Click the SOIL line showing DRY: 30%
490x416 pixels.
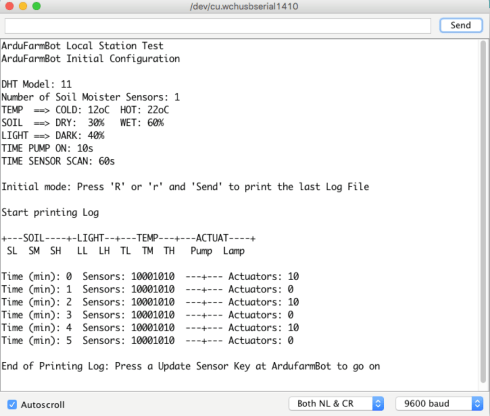coord(83,123)
